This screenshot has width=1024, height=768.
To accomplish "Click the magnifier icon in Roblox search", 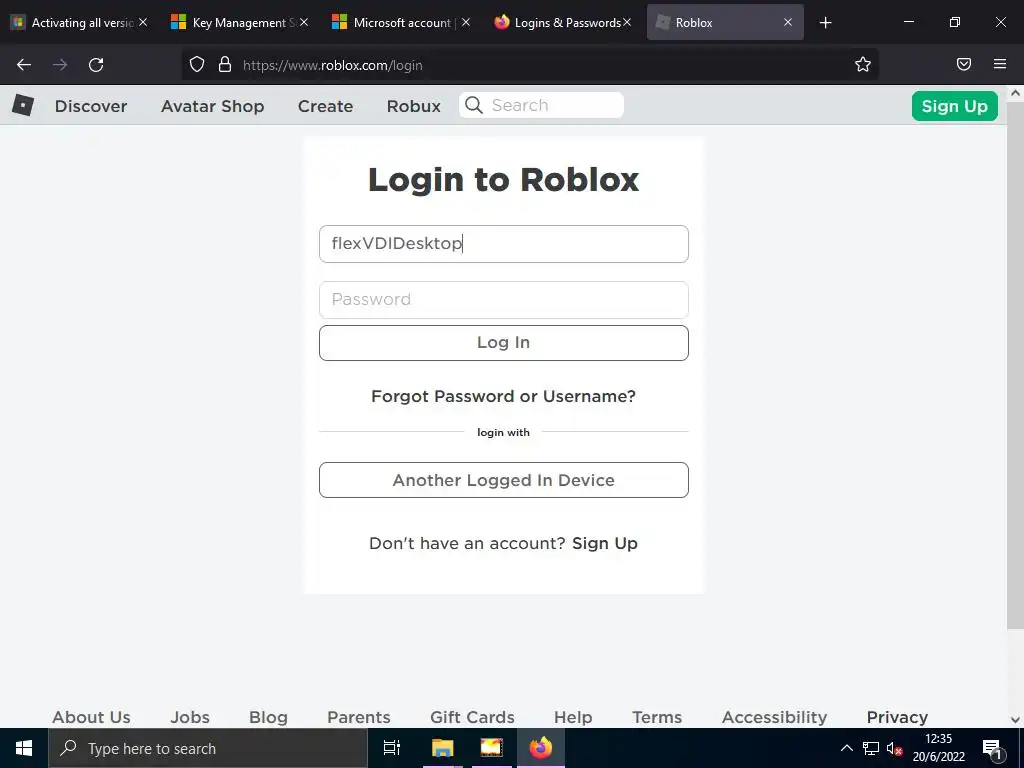I will tap(474, 105).
